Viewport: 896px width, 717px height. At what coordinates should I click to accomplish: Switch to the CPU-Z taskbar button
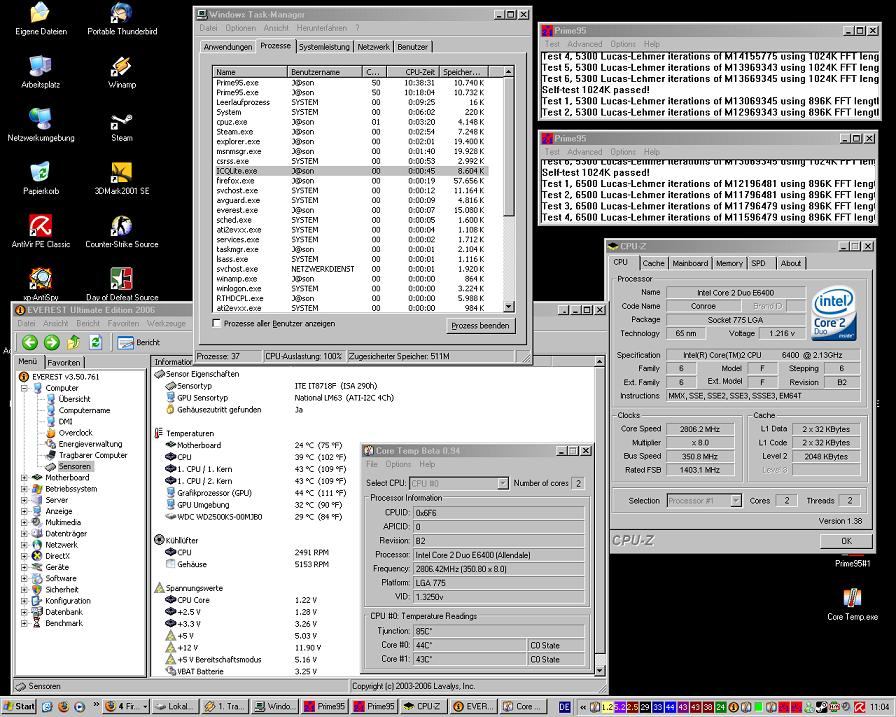422,707
